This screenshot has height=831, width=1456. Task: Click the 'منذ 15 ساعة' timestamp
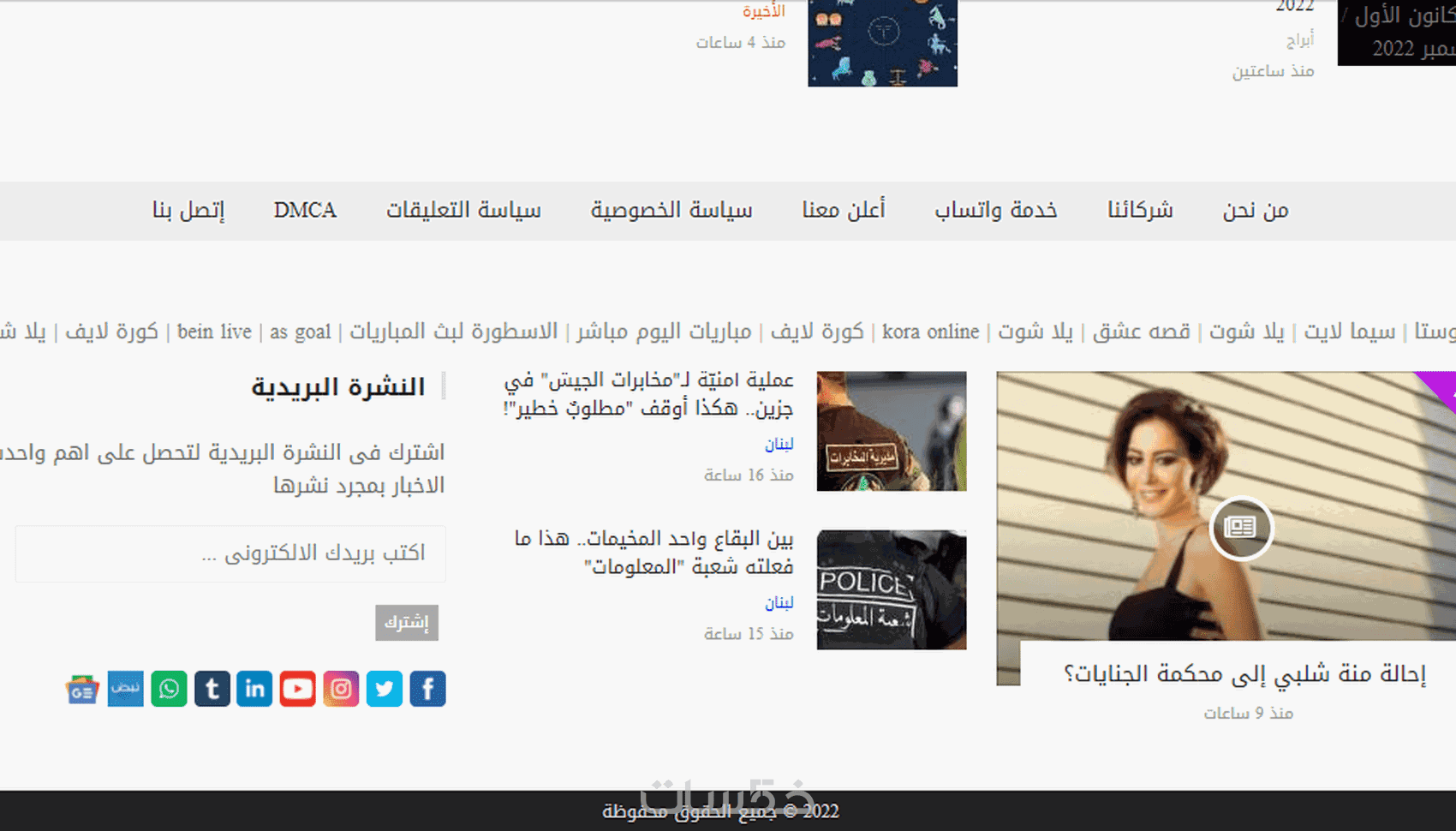click(x=749, y=633)
